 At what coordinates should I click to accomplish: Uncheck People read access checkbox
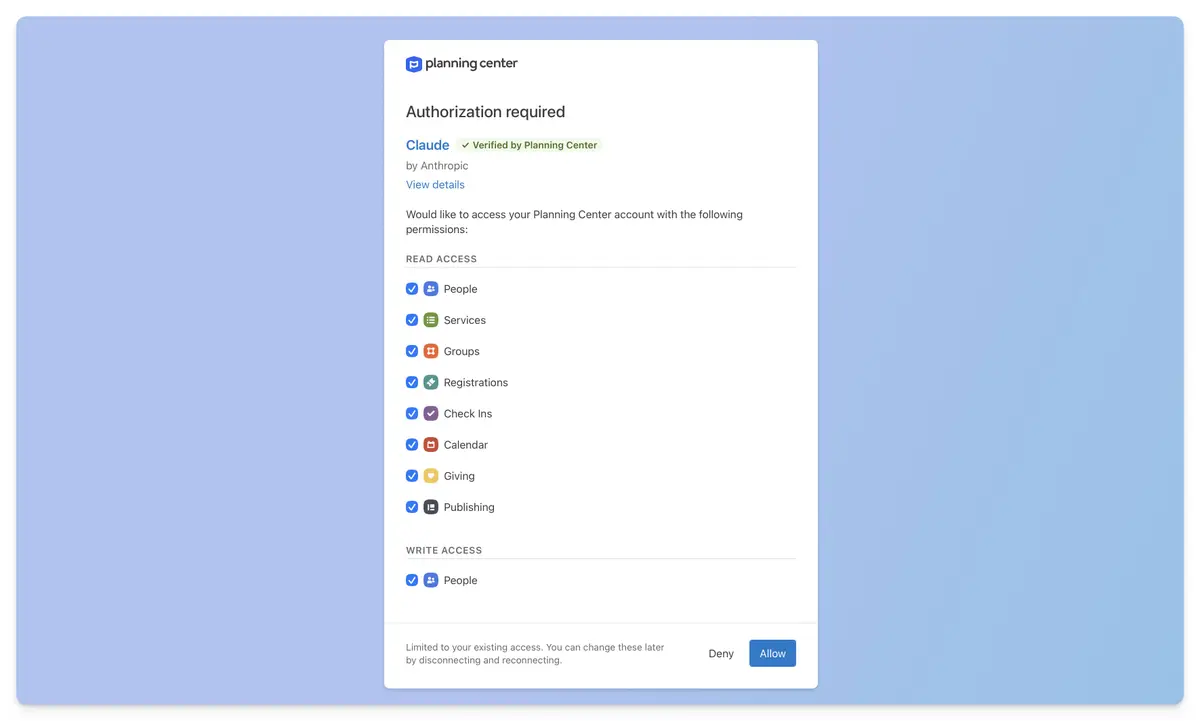click(x=412, y=289)
